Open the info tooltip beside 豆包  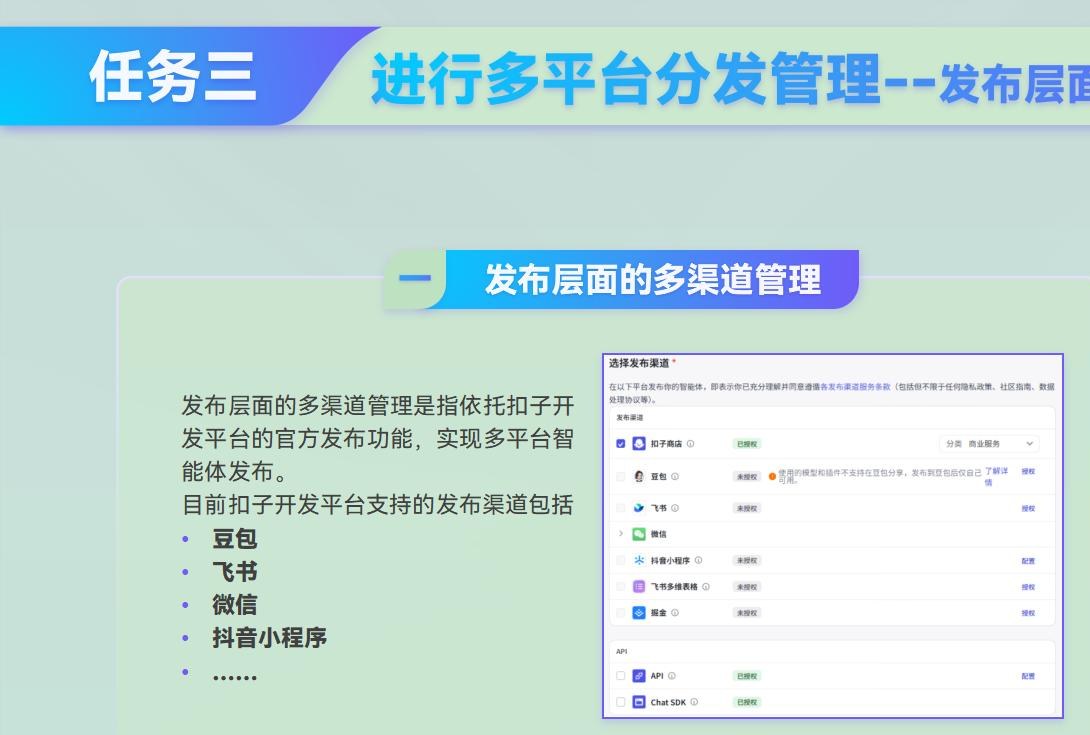[675, 476]
